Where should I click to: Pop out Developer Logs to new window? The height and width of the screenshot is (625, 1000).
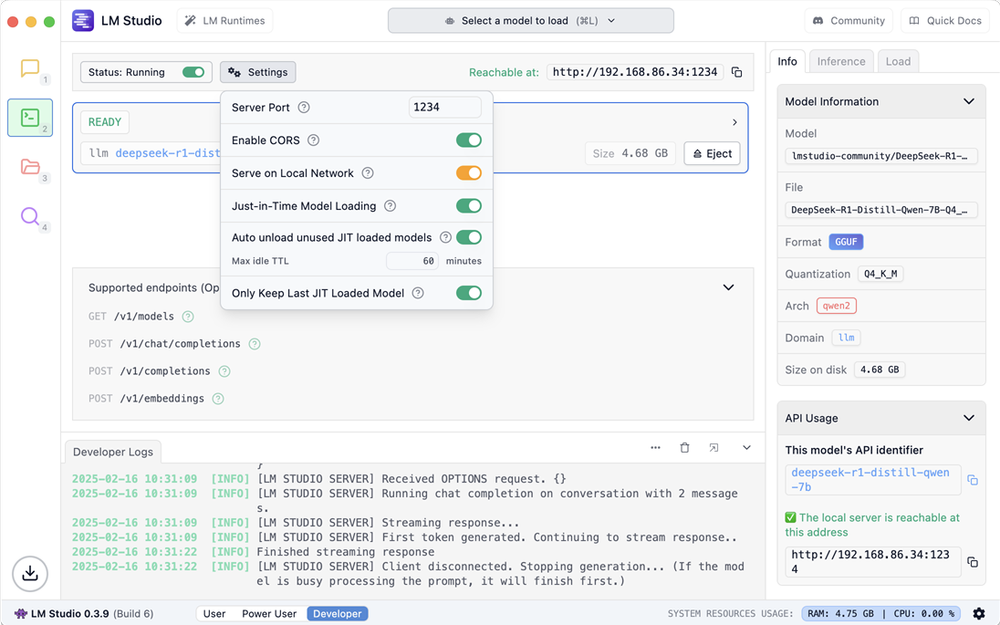tap(714, 448)
